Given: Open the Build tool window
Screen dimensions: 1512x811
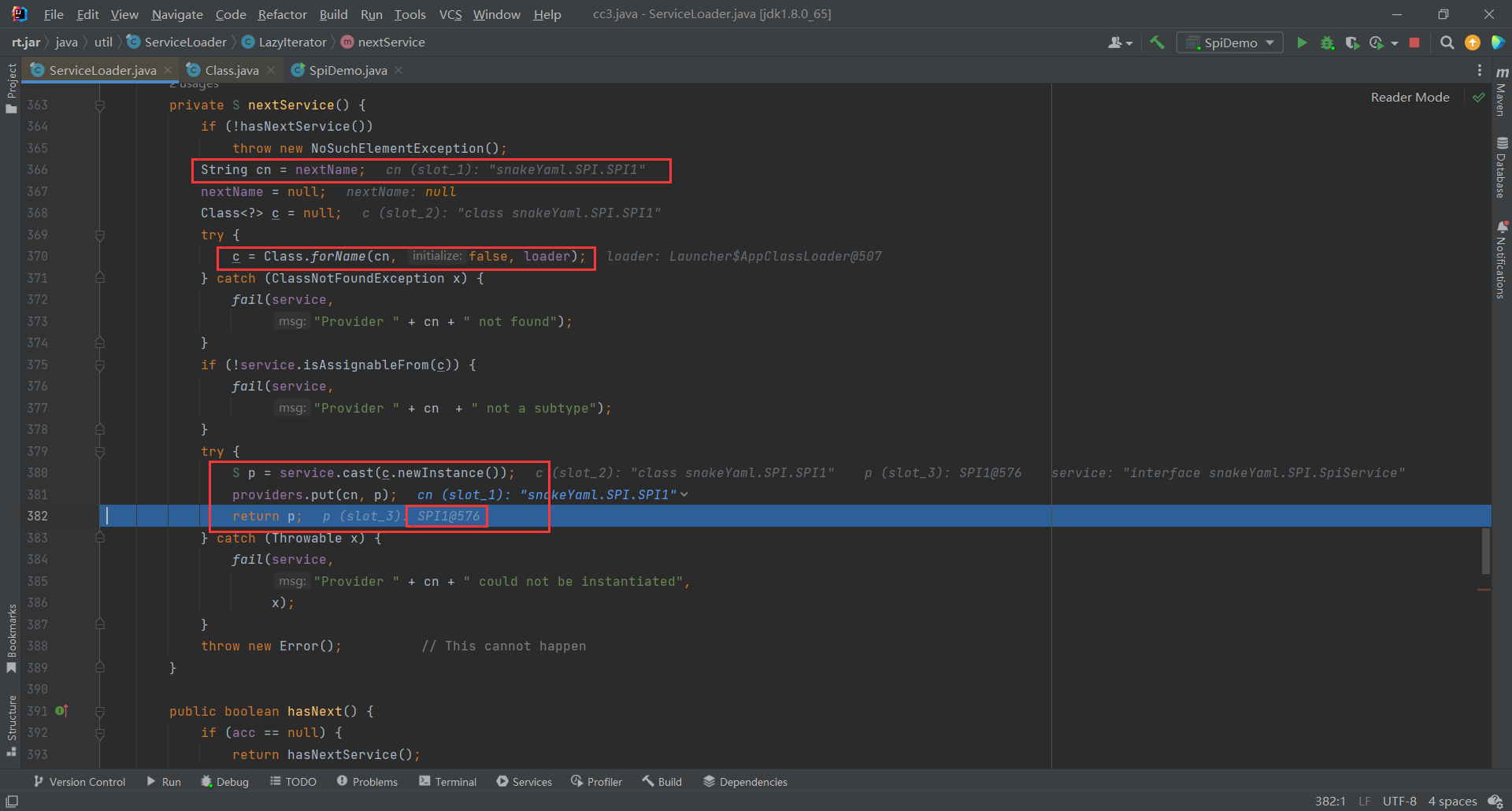Looking at the screenshot, I should click(662, 782).
